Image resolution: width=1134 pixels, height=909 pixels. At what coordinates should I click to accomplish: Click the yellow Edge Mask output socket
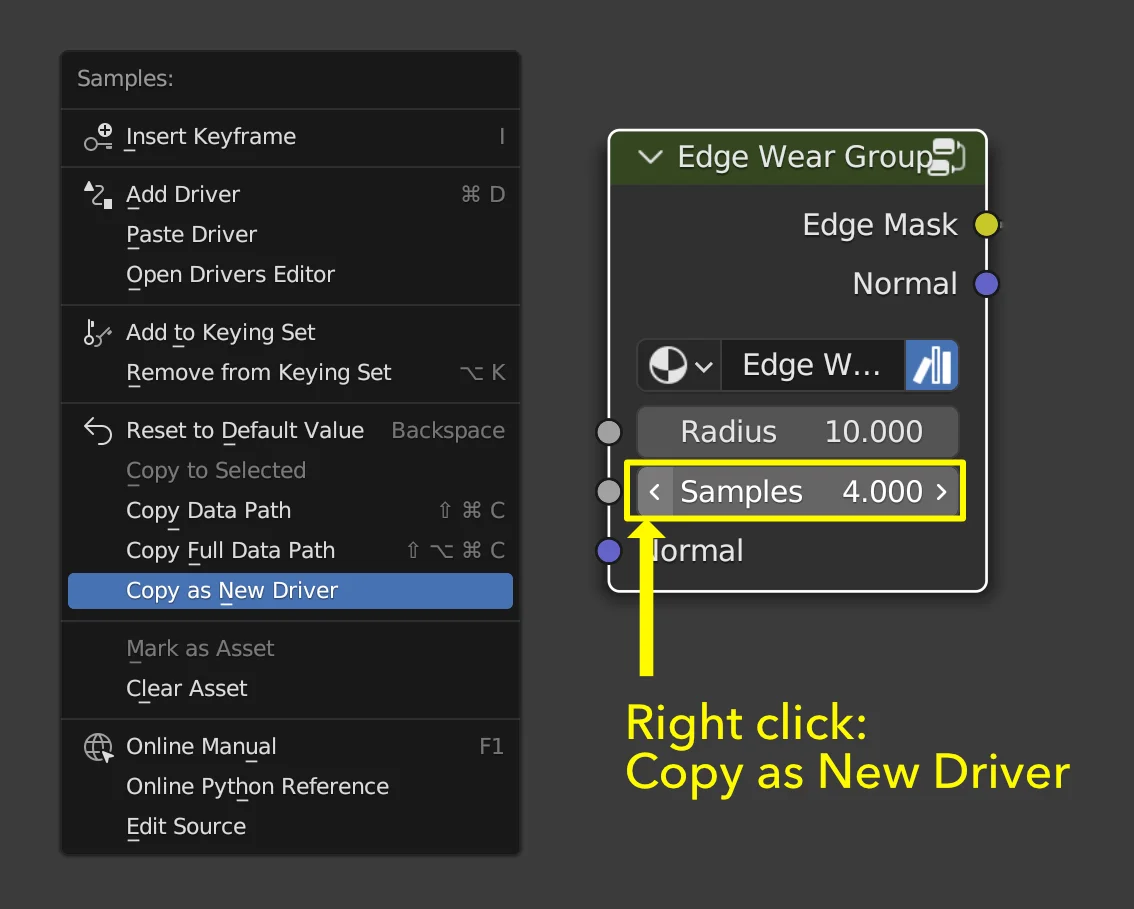(986, 225)
